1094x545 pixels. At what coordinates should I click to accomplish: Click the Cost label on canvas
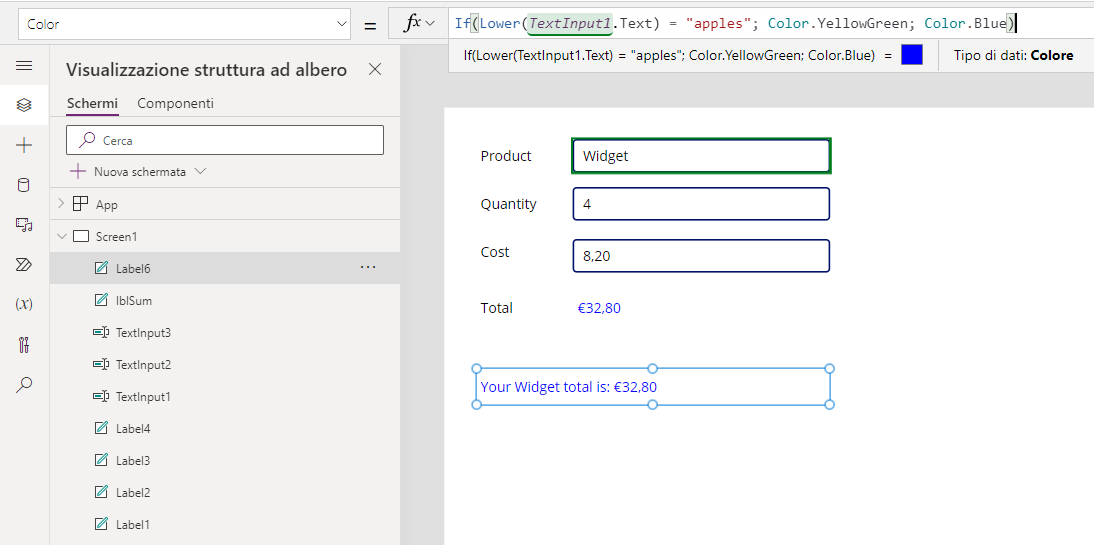click(x=495, y=252)
